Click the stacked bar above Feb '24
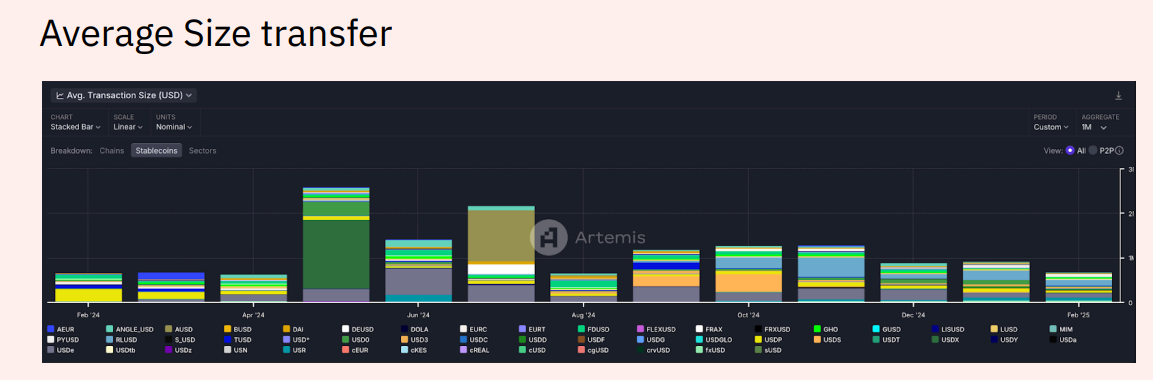The image size is (1153, 380). click(88, 287)
